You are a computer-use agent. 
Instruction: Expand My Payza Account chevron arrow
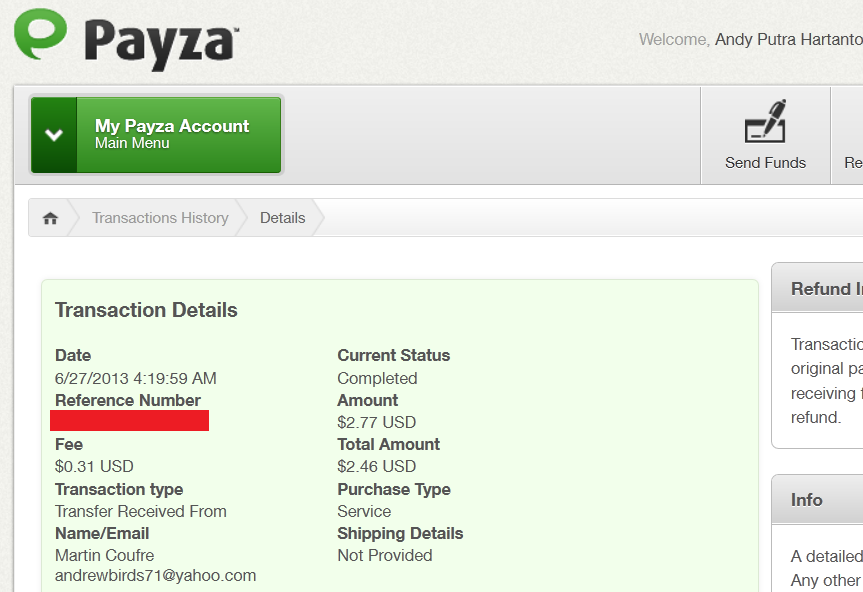click(x=54, y=135)
